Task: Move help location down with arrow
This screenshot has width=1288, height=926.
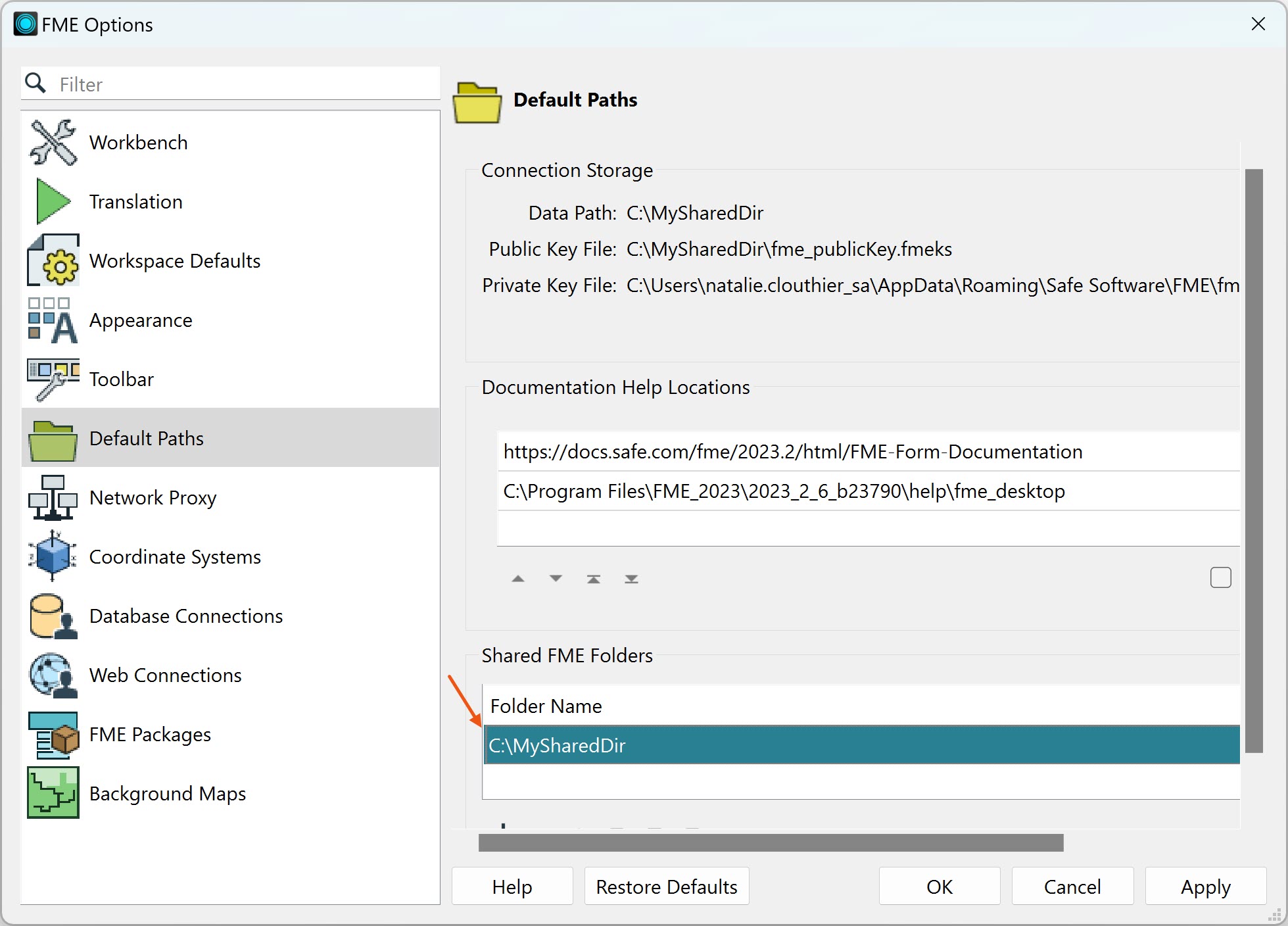Action: tap(556, 579)
